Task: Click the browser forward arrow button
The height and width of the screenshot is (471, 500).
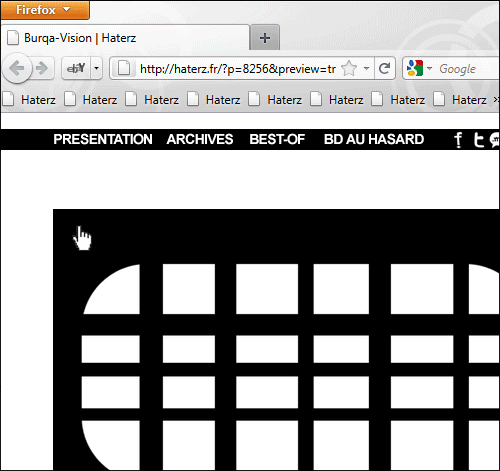Action: point(43,68)
